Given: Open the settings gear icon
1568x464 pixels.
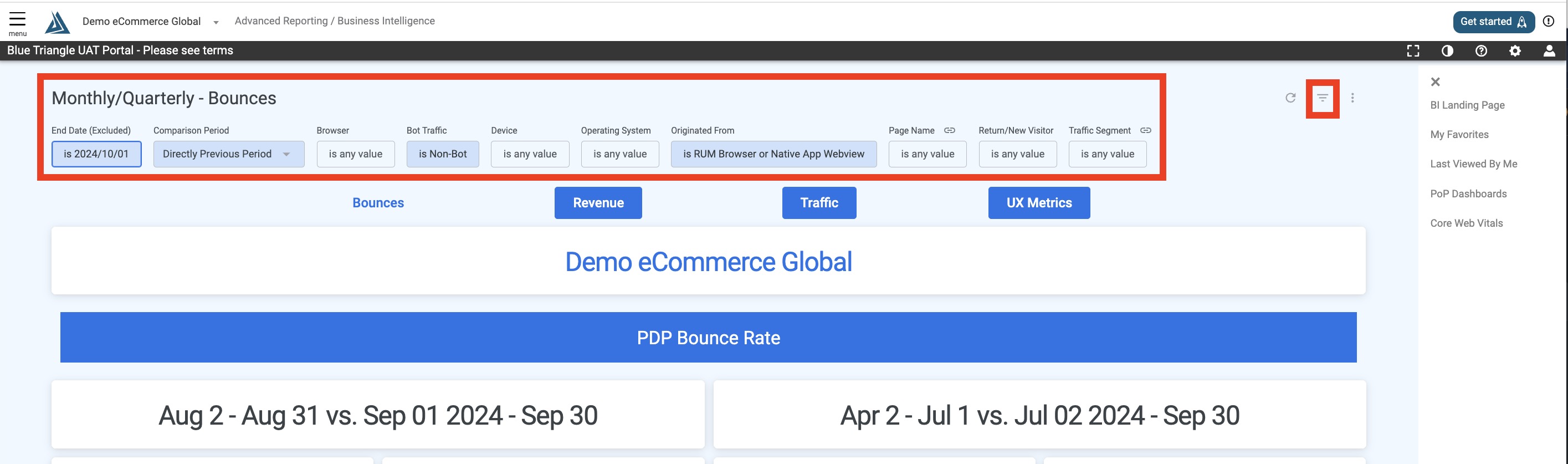Looking at the screenshot, I should pos(1515,50).
